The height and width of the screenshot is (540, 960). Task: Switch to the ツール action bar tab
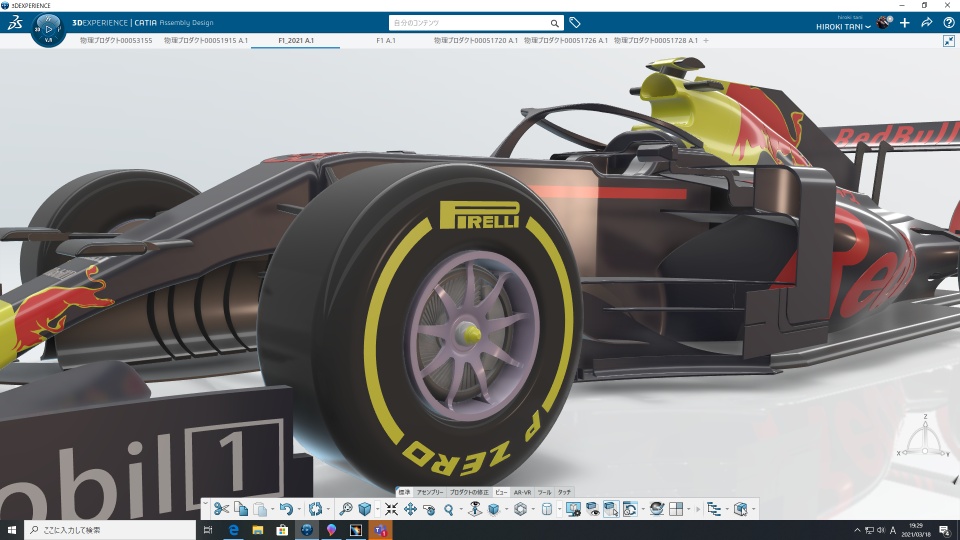coord(544,492)
